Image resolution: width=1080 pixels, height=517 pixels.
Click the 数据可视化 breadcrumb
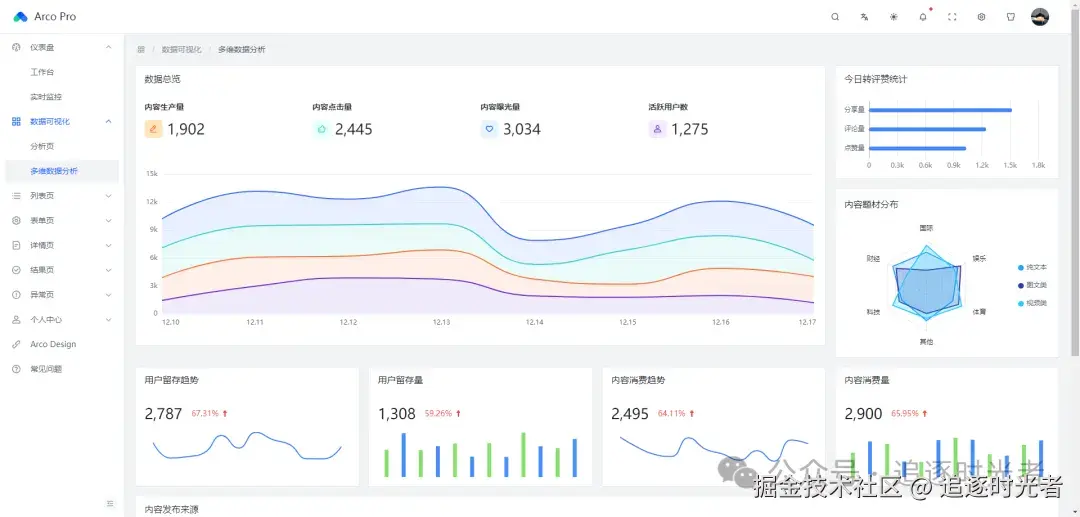pyautogui.click(x=182, y=50)
